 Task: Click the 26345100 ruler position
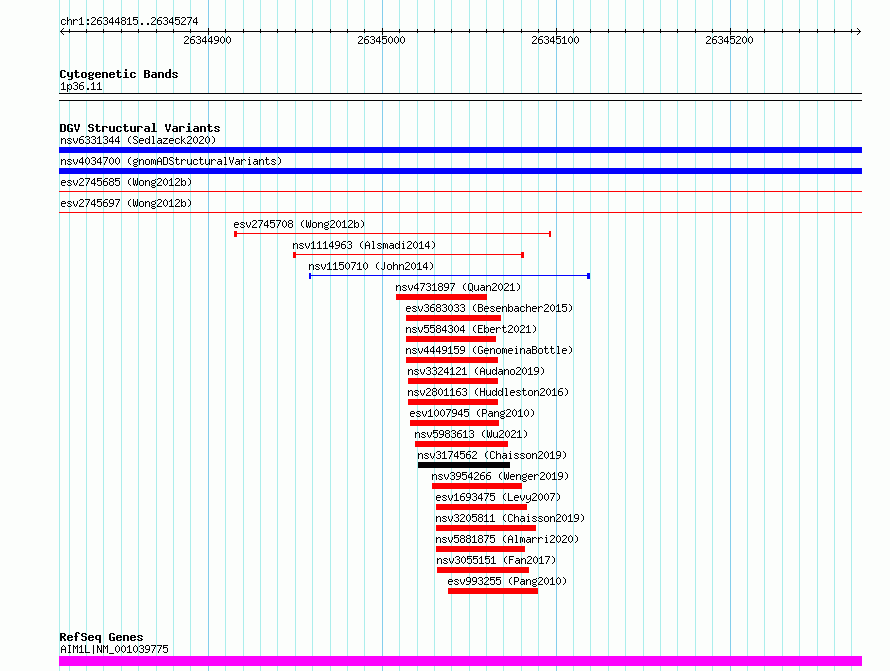coord(555,40)
